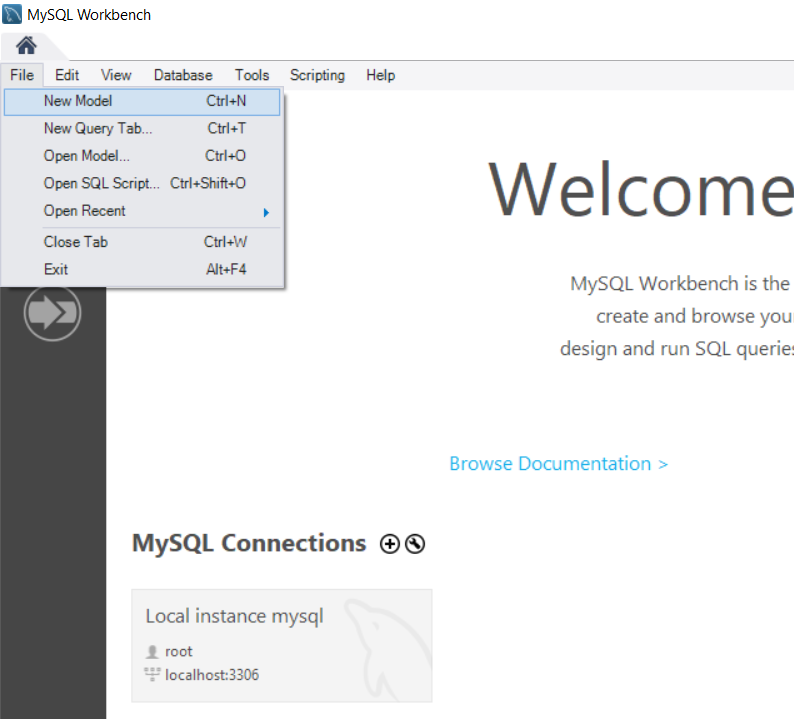The height and width of the screenshot is (719, 794).
Task: Choose Exit from File menu
Action: (142, 269)
